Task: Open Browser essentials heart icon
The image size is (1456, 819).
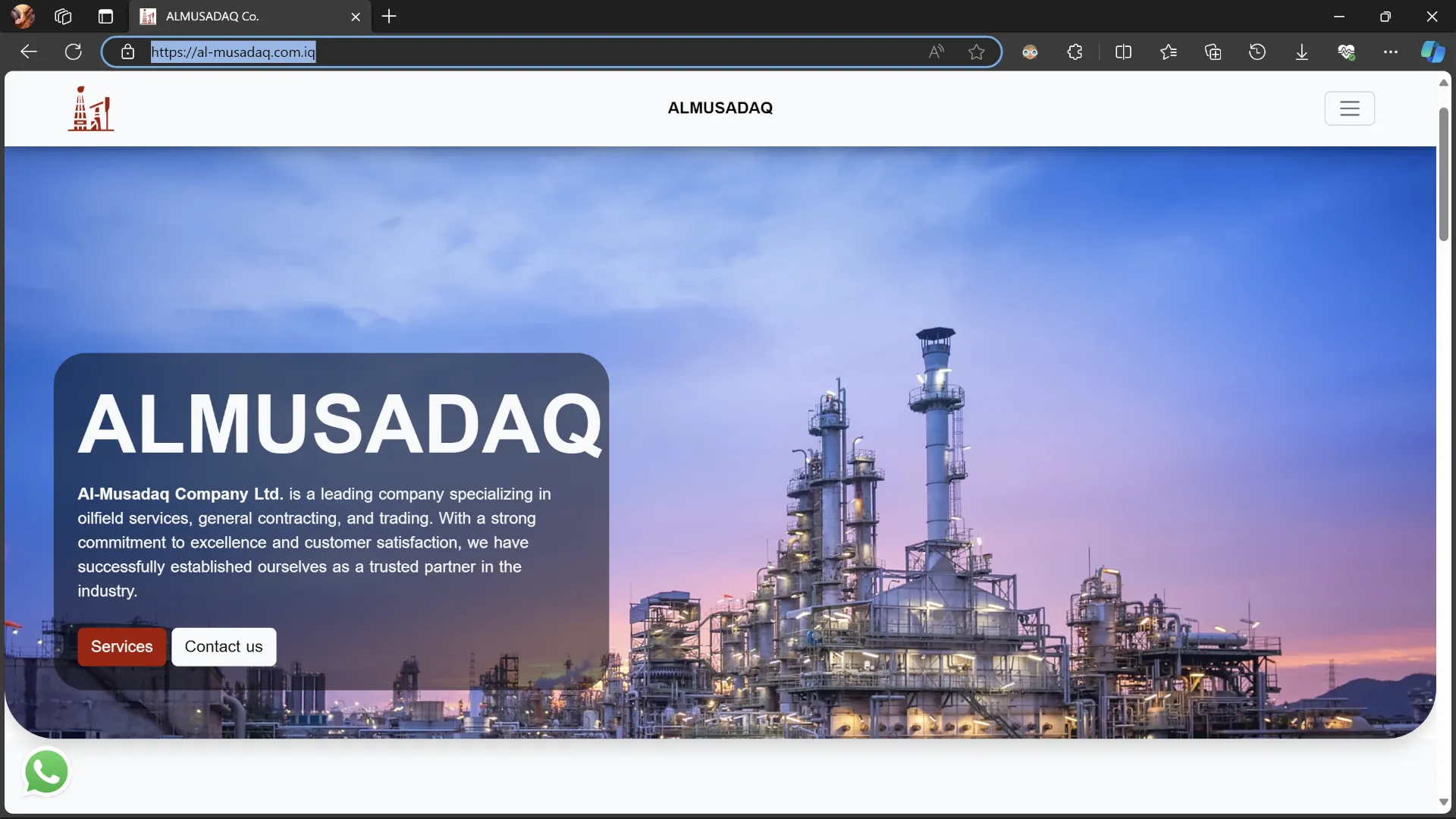Action: [1346, 52]
